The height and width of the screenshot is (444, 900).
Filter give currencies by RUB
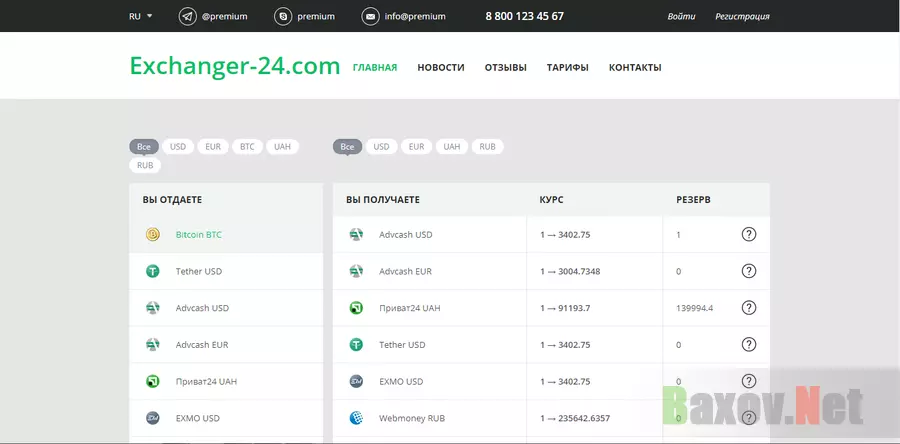[x=145, y=165]
